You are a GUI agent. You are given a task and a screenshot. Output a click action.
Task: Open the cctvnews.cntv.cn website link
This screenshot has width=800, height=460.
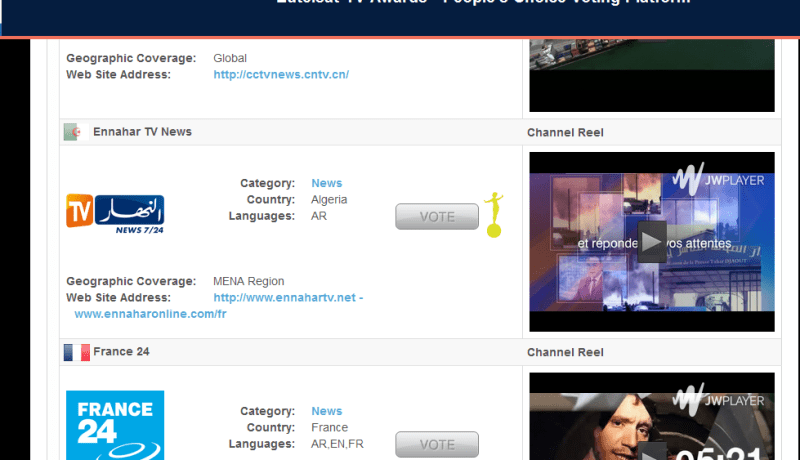pyautogui.click(x=281, y=74)
